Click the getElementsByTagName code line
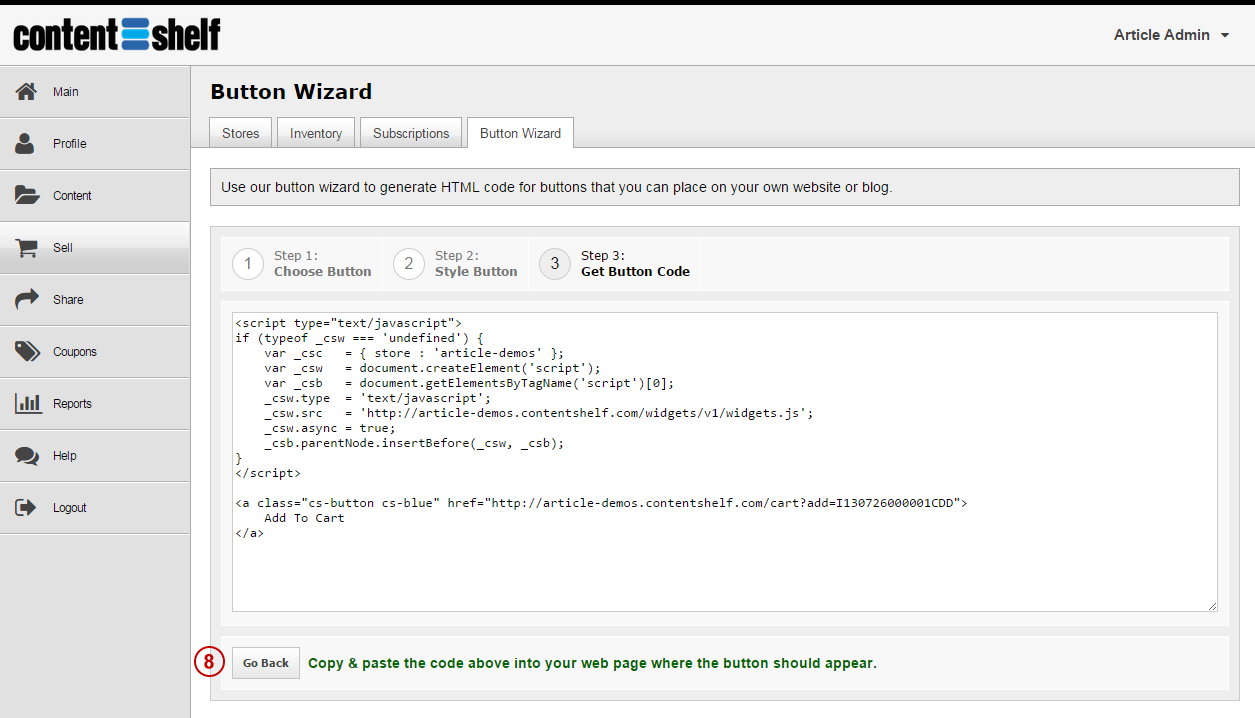The height and width of the screenshot is (718, 1255). pos(469,383)
